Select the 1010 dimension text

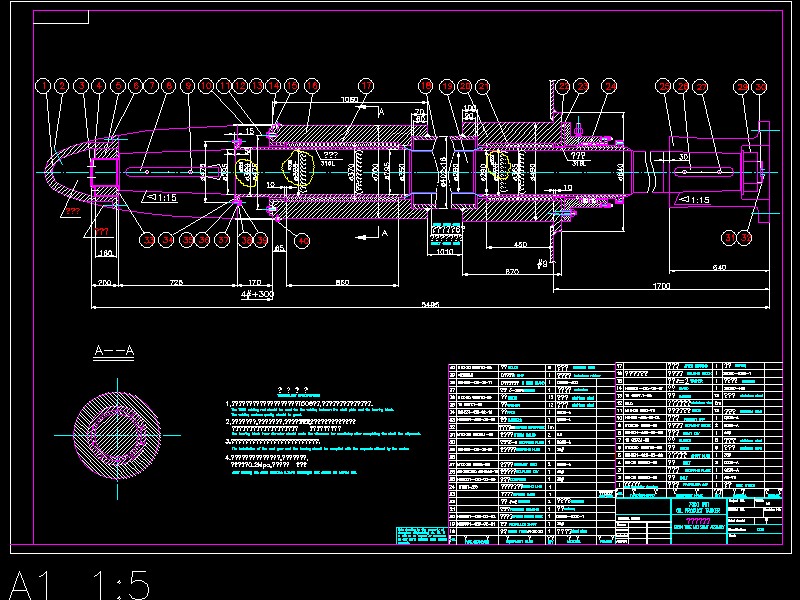445,252
